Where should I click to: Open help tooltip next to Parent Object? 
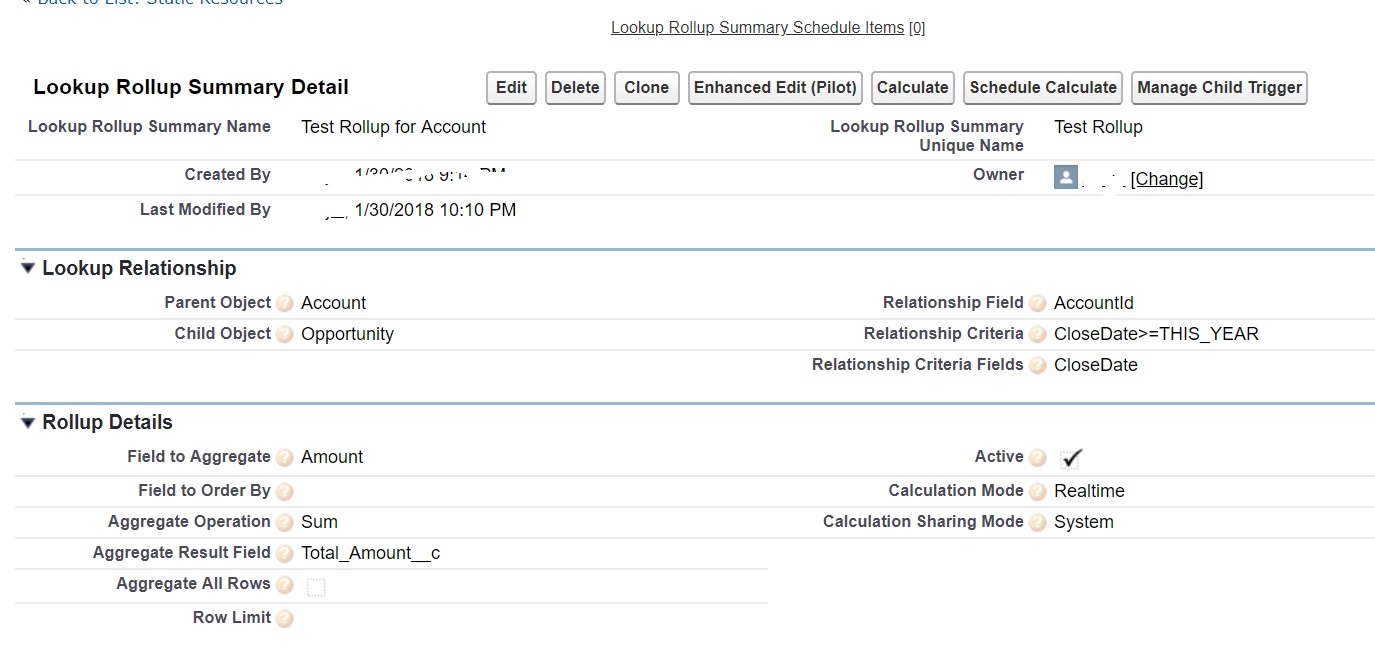point(284,302)
